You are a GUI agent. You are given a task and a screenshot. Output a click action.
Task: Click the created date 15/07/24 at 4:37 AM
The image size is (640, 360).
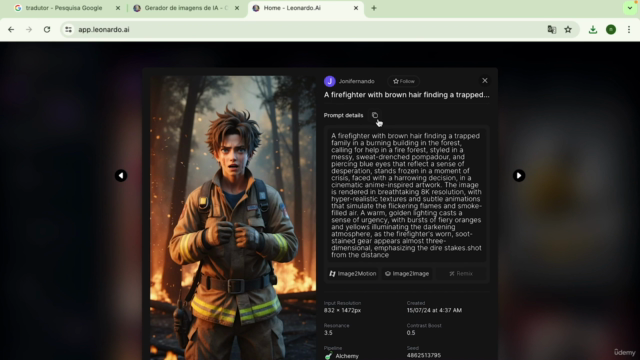434,310
